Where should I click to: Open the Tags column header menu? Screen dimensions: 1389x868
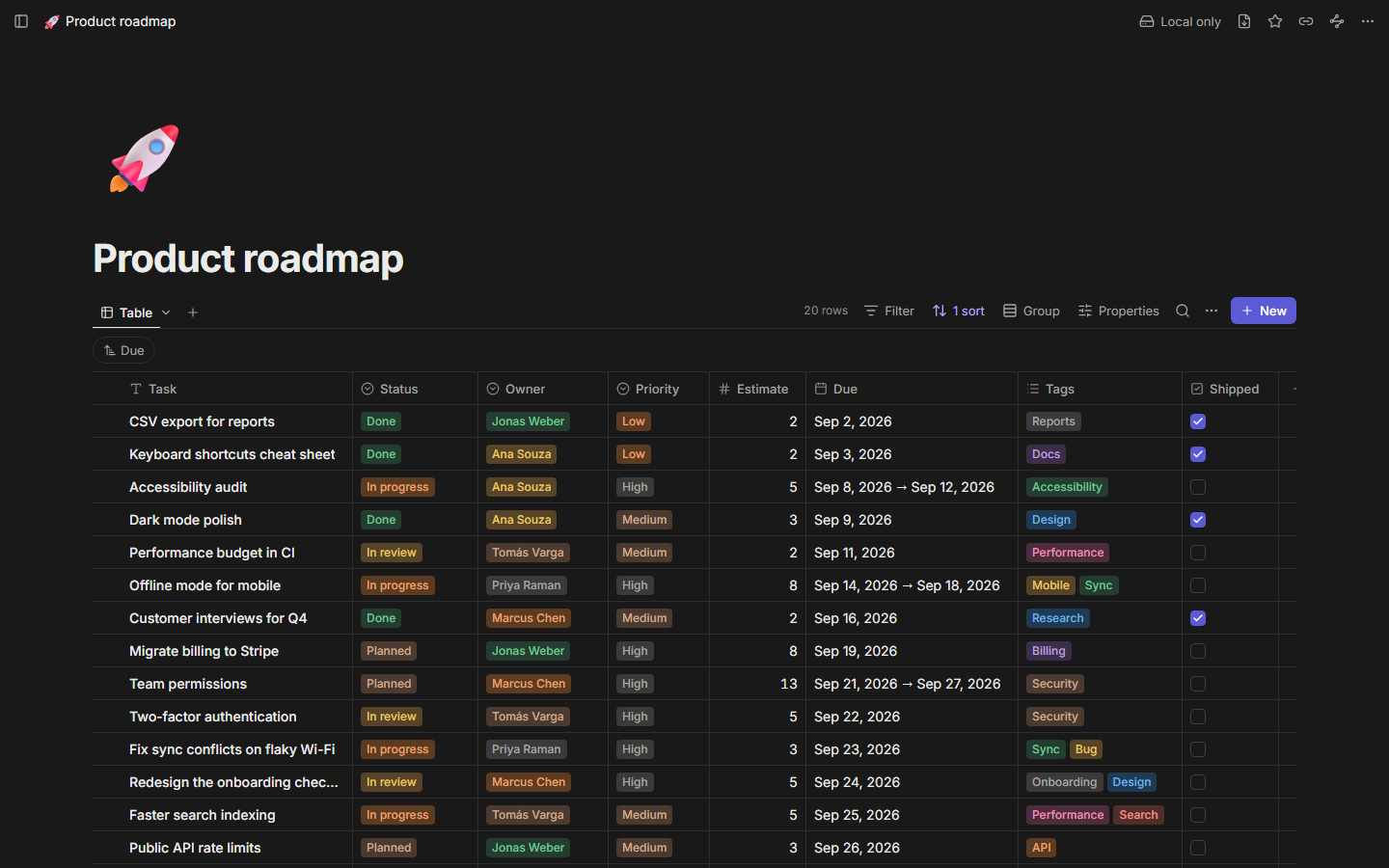[x=1100, y=389]
